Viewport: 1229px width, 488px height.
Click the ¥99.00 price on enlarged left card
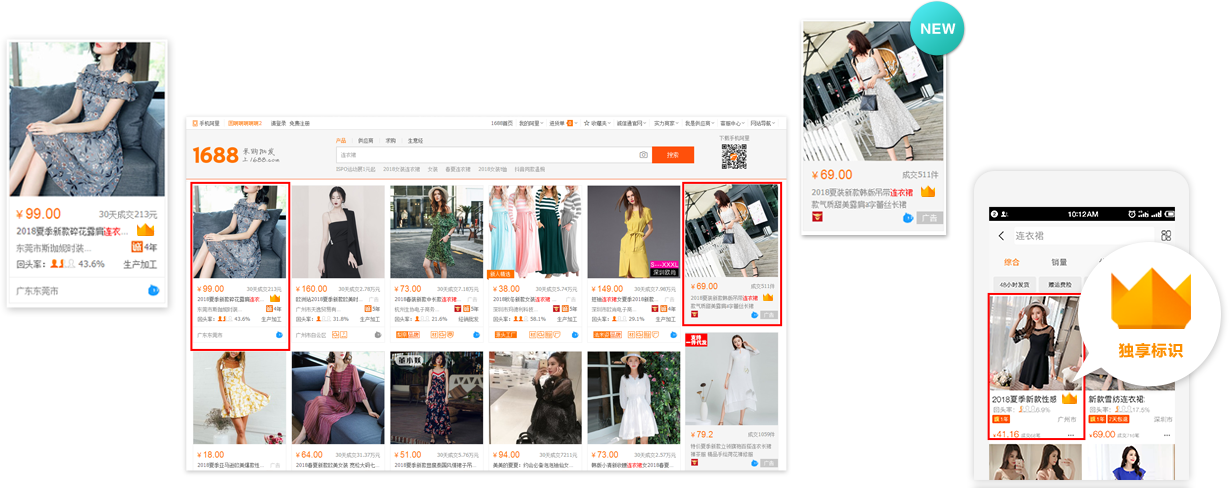point(39,213)
